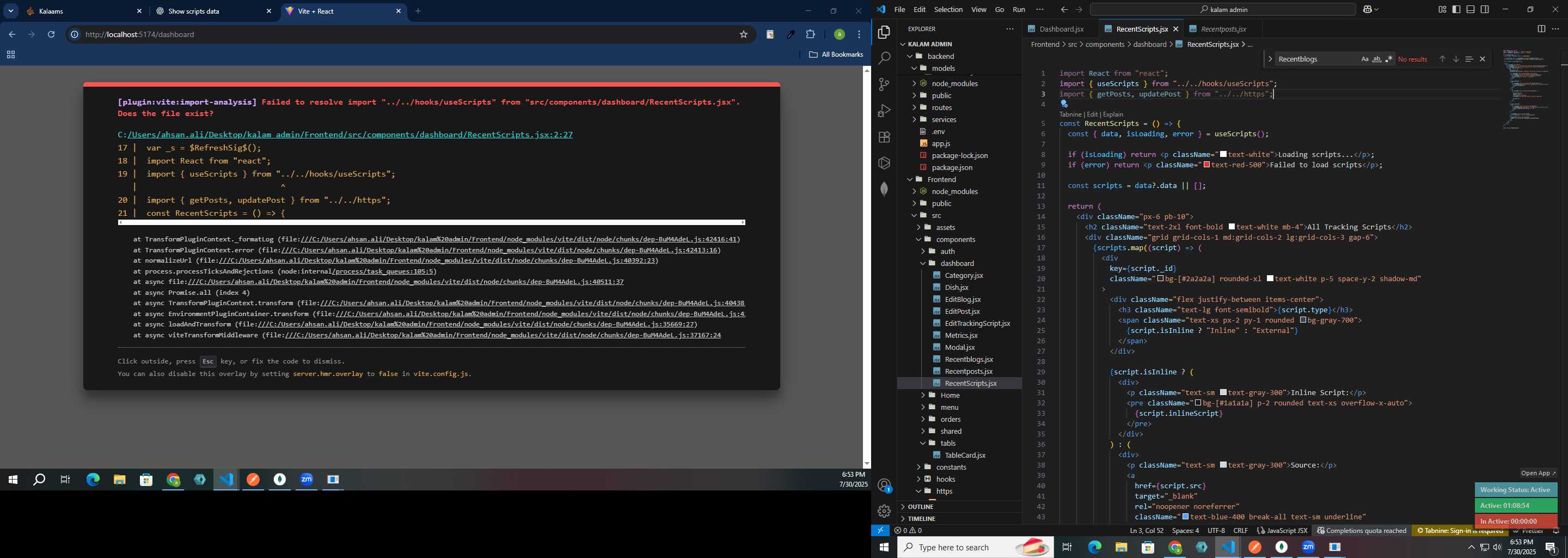Toggle Match Case in the find widget
1568x558 pixels.
[1365, 59]
